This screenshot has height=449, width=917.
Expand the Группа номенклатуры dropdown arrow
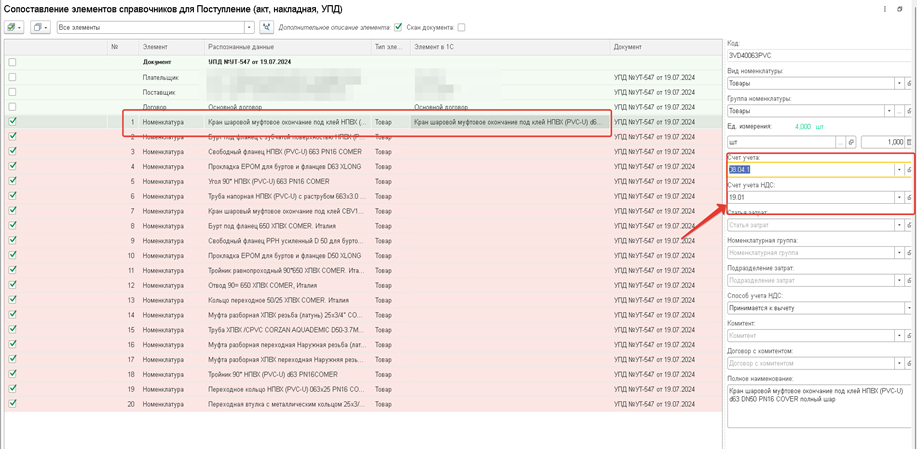click(x=890, y=110)
